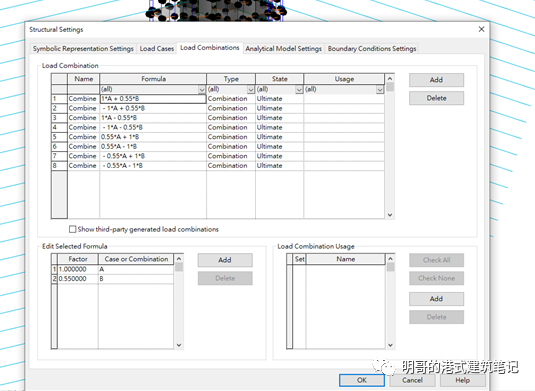Image resolution: width=535 pixels, height=391 pixels.
Task: Close the Structural Settings dialog
Action: (481, 29)
